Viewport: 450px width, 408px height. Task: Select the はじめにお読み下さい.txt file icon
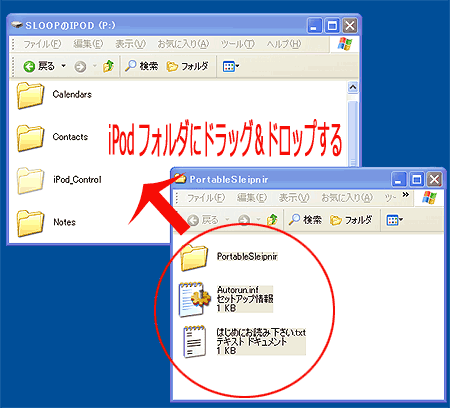point(194,342)
